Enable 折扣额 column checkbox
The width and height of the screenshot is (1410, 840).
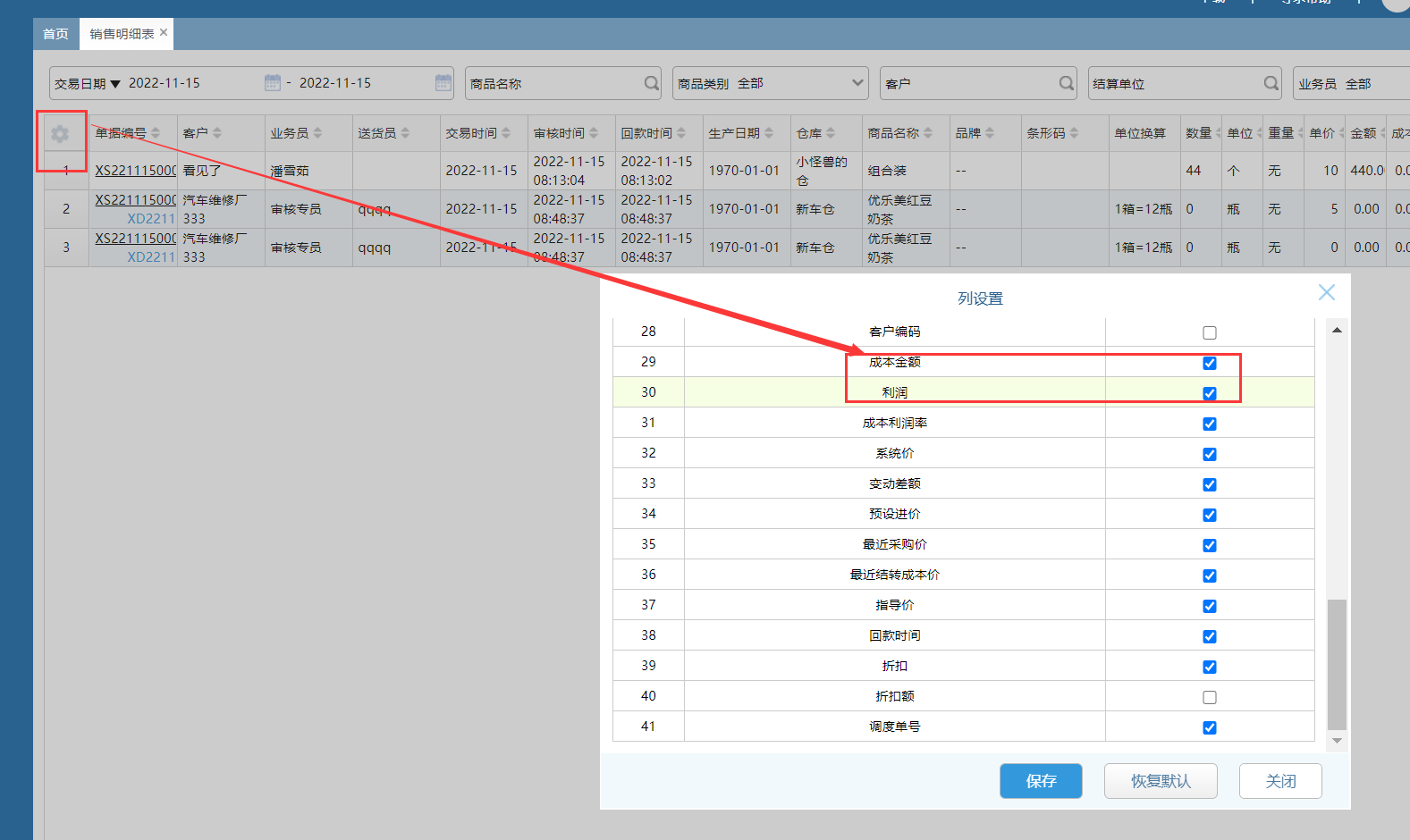1210,697
